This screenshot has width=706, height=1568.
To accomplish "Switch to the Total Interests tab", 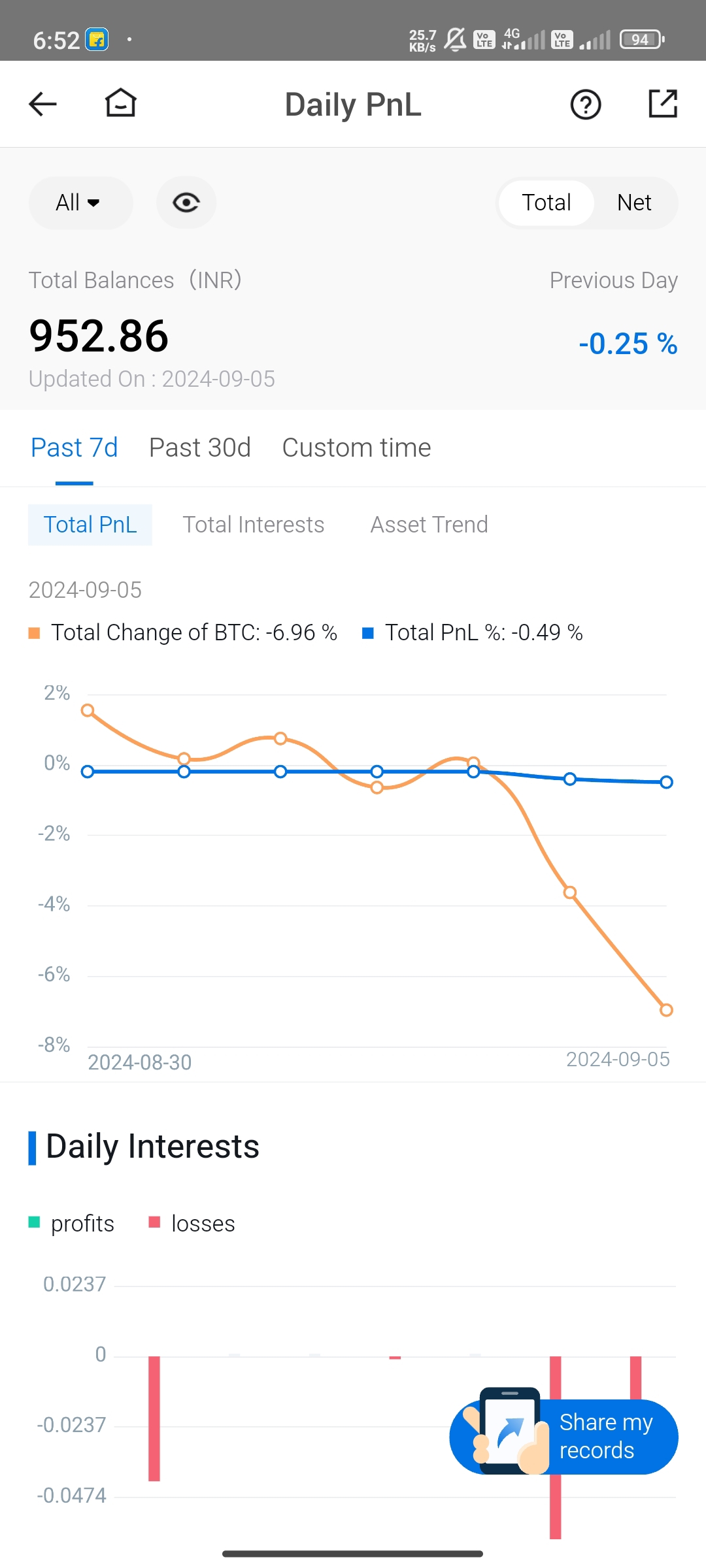I will point(254,524).
